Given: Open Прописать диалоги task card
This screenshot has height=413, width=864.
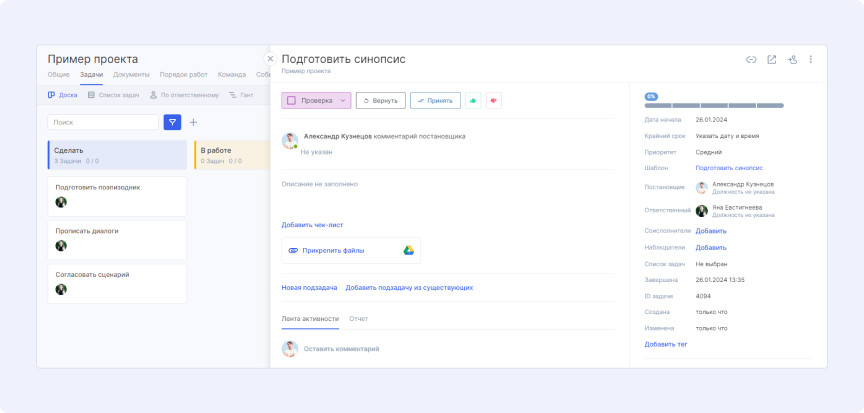Looking at the screenshot, I should point(117,240).
